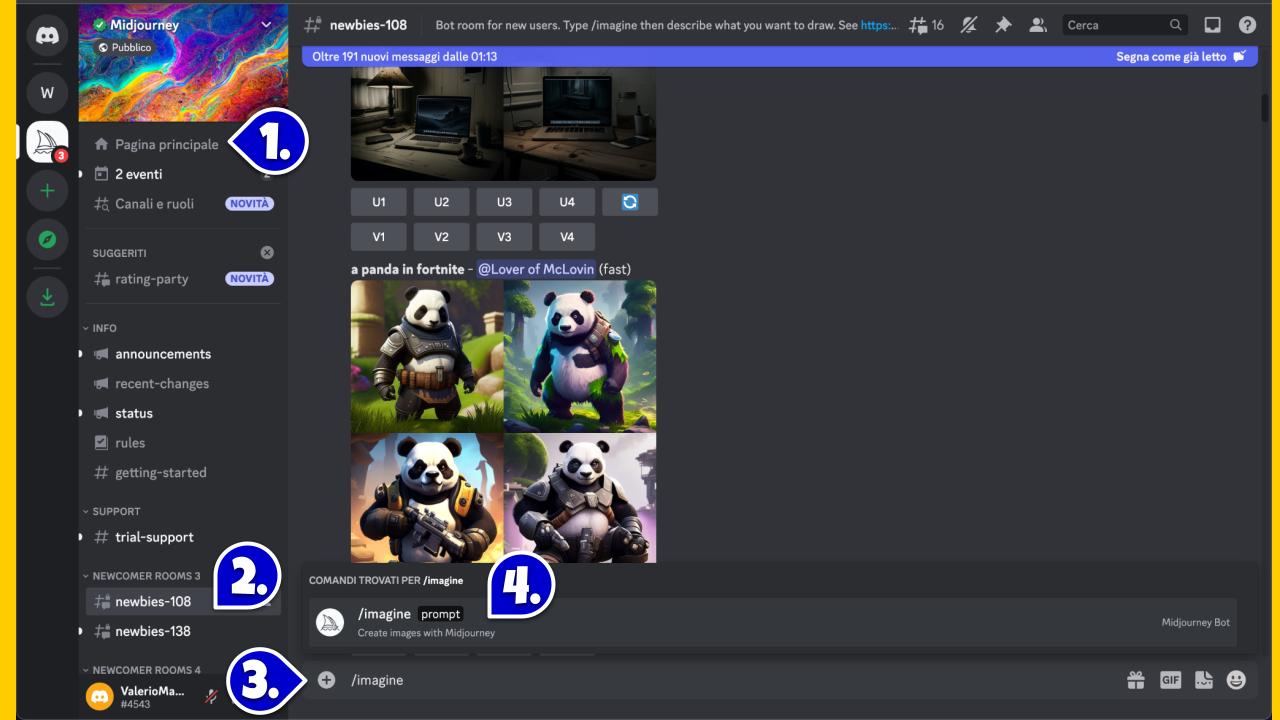Click @Lover of McLovin mention
The height and width of the screenshot is (720, 1280).
pyautogui.click(x=535, y=269)
